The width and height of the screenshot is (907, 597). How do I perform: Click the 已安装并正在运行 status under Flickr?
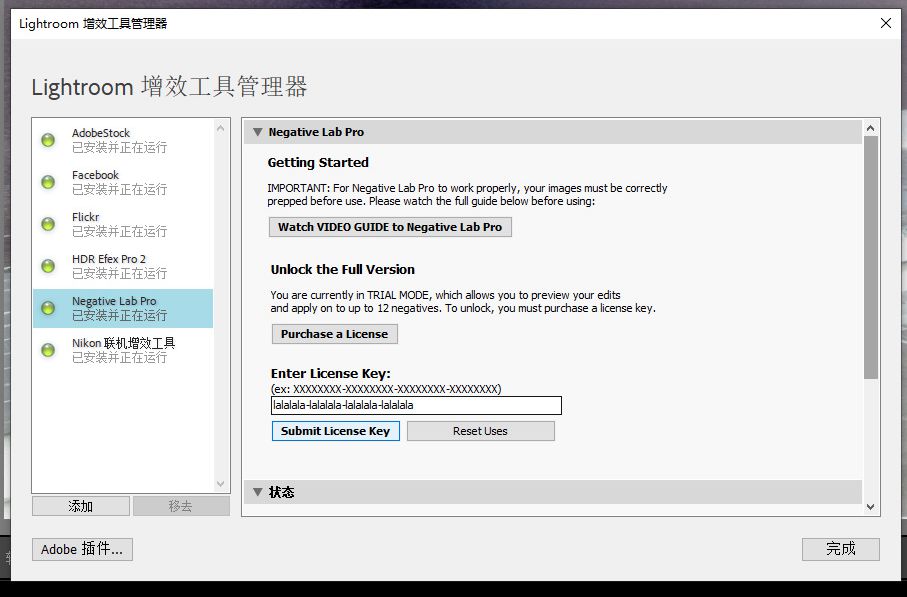pos(119,231)
